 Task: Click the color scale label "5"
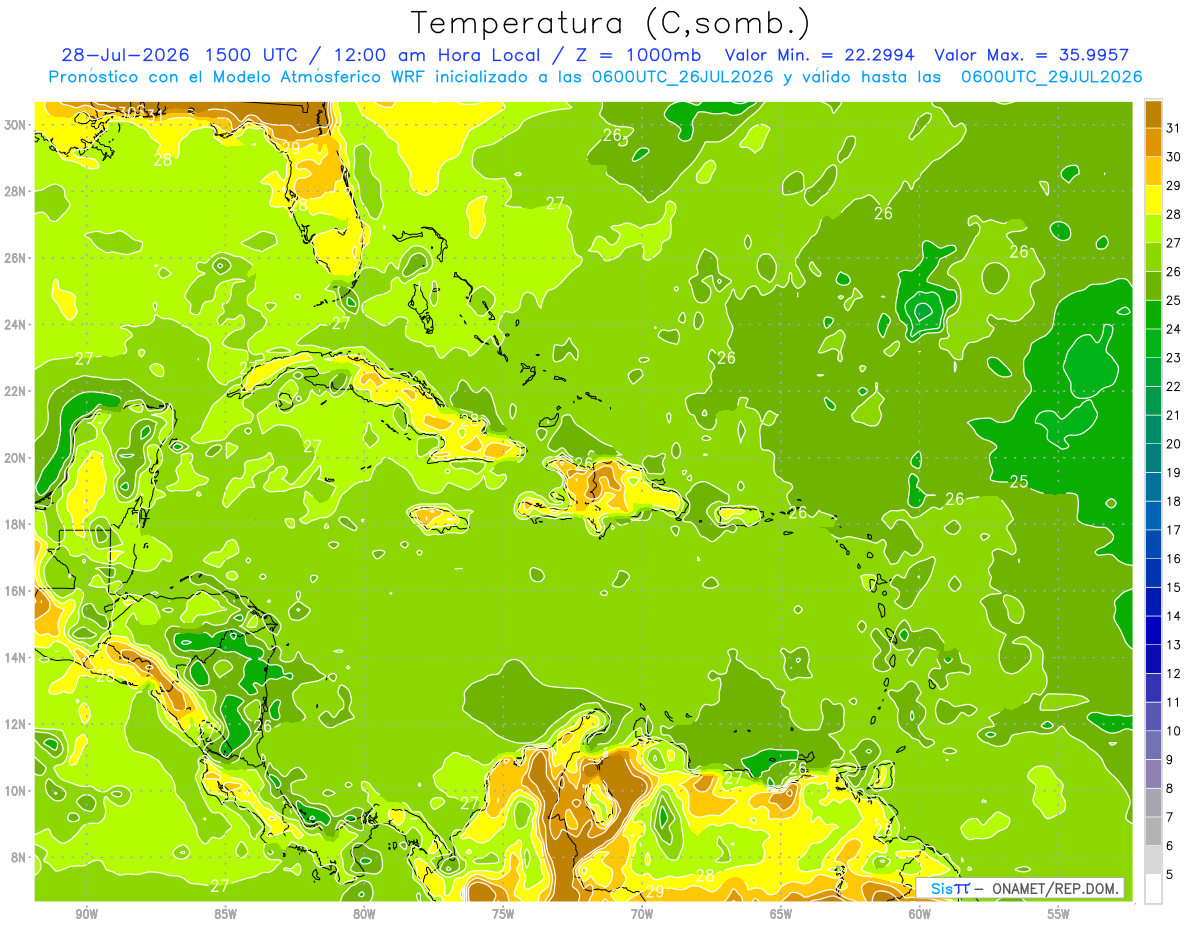coord(1170,875)
